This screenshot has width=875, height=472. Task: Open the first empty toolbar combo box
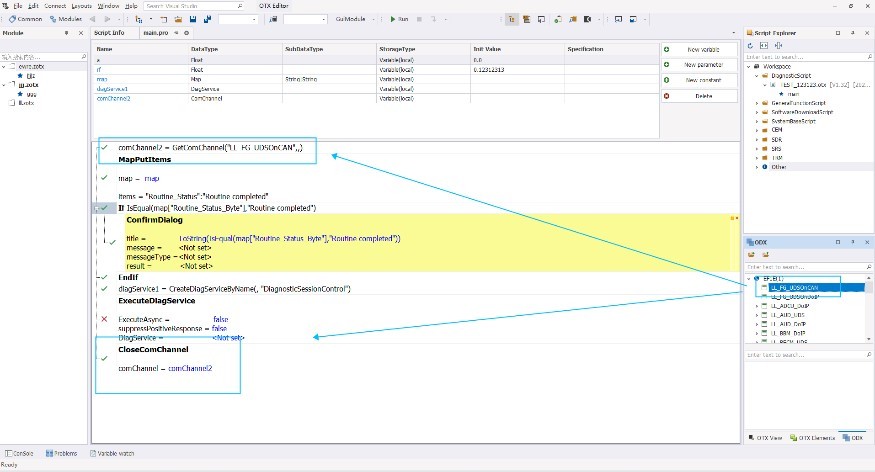coord(238,19)
